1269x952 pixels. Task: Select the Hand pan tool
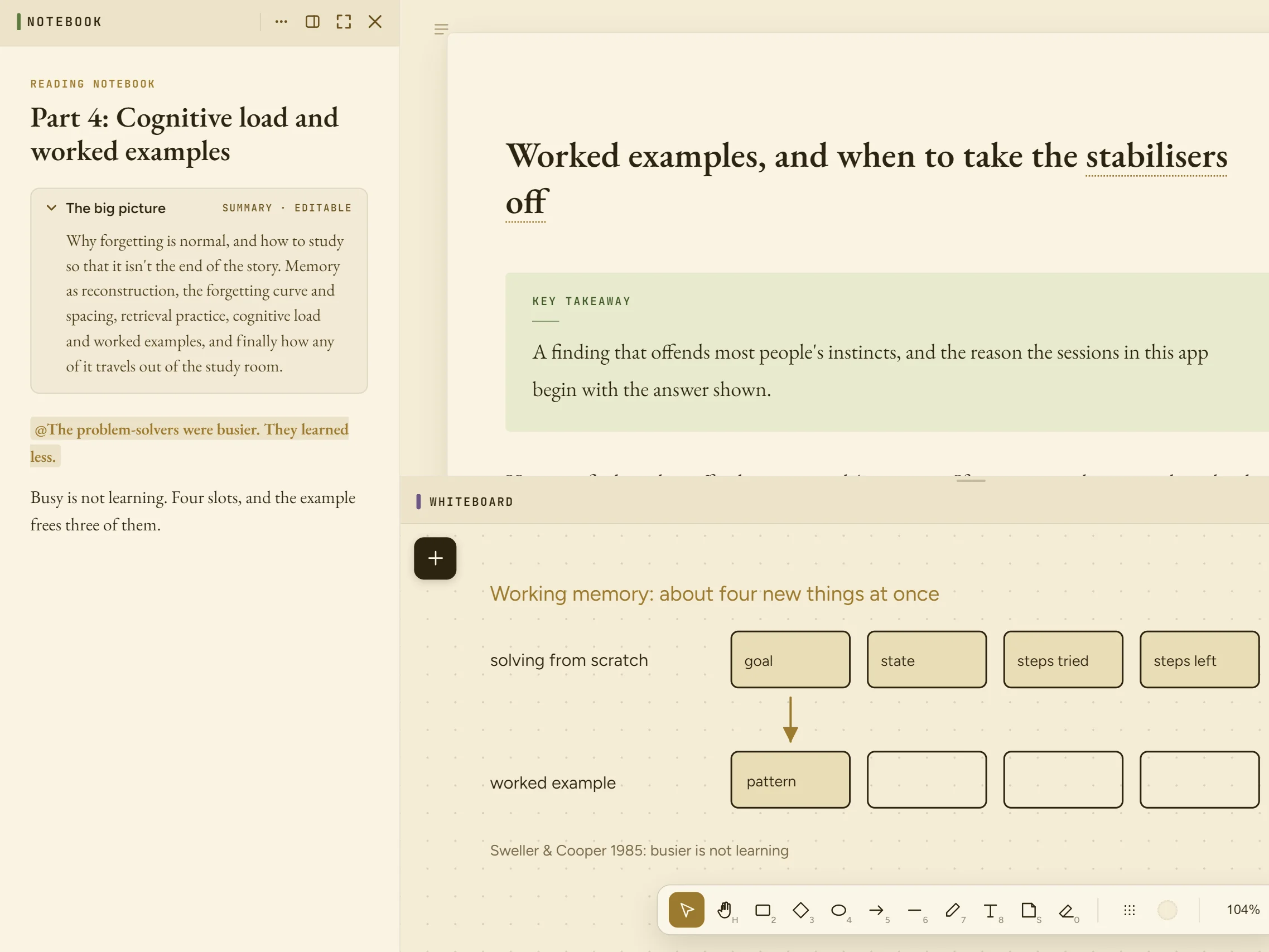pyautogui.click(x=725, y=910)
